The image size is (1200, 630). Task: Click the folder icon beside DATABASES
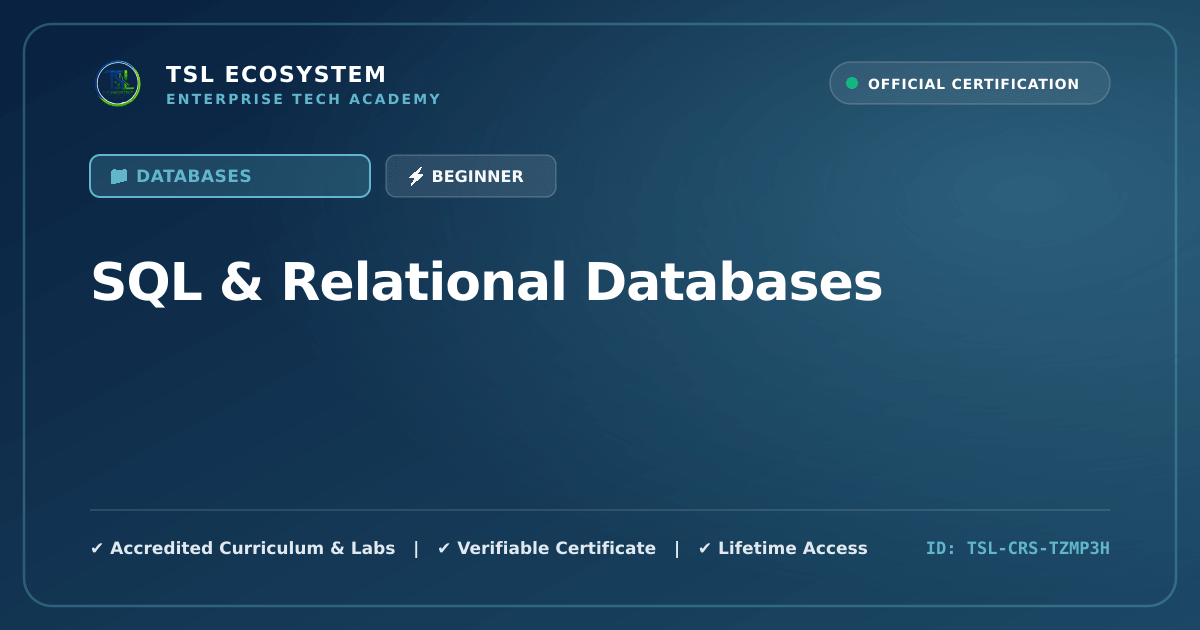(119, 176)
